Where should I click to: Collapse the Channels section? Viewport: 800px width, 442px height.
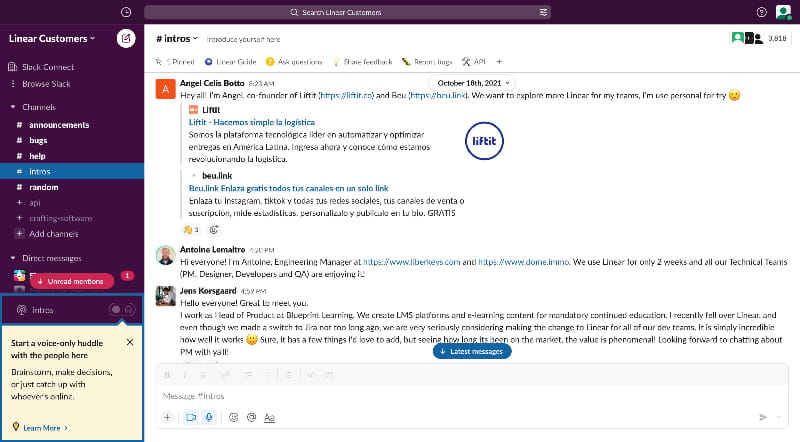point(13,107)
